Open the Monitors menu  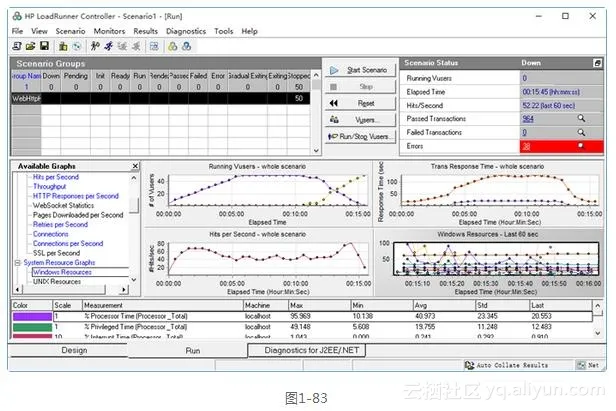pyautogui.click(x=109, y=31)
